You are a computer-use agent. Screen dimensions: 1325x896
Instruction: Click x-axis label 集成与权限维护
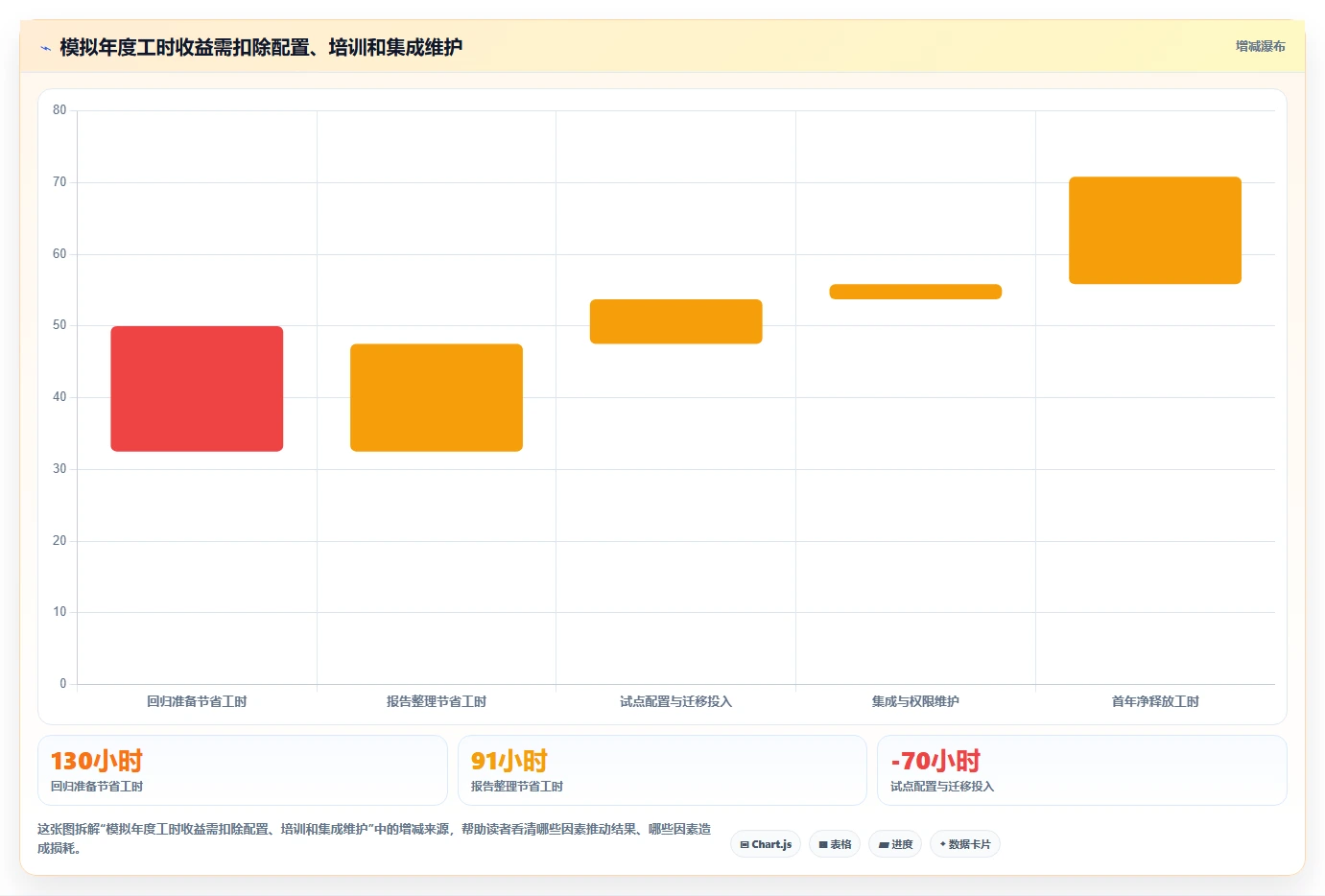tap(915, 701)
